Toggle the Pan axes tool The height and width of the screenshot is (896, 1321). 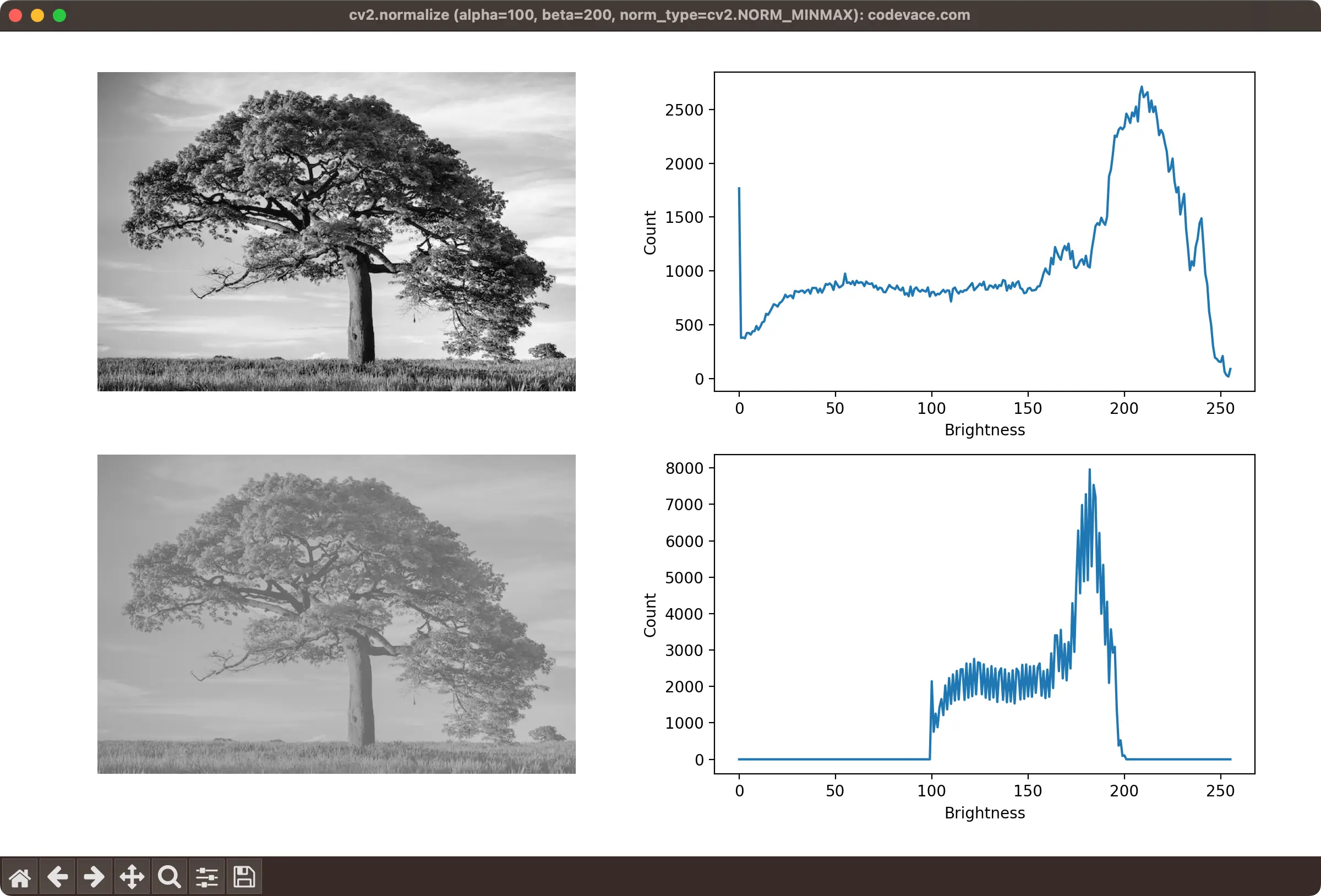132,877
